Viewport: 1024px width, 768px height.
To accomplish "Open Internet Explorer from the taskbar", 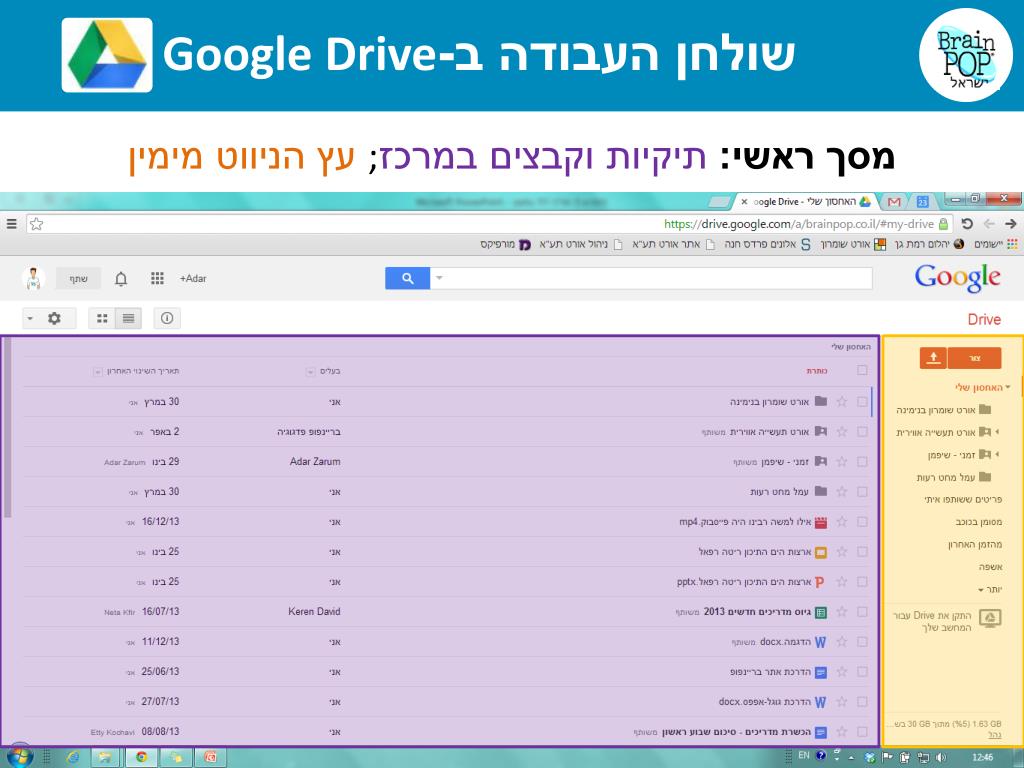I will (72, 758).
